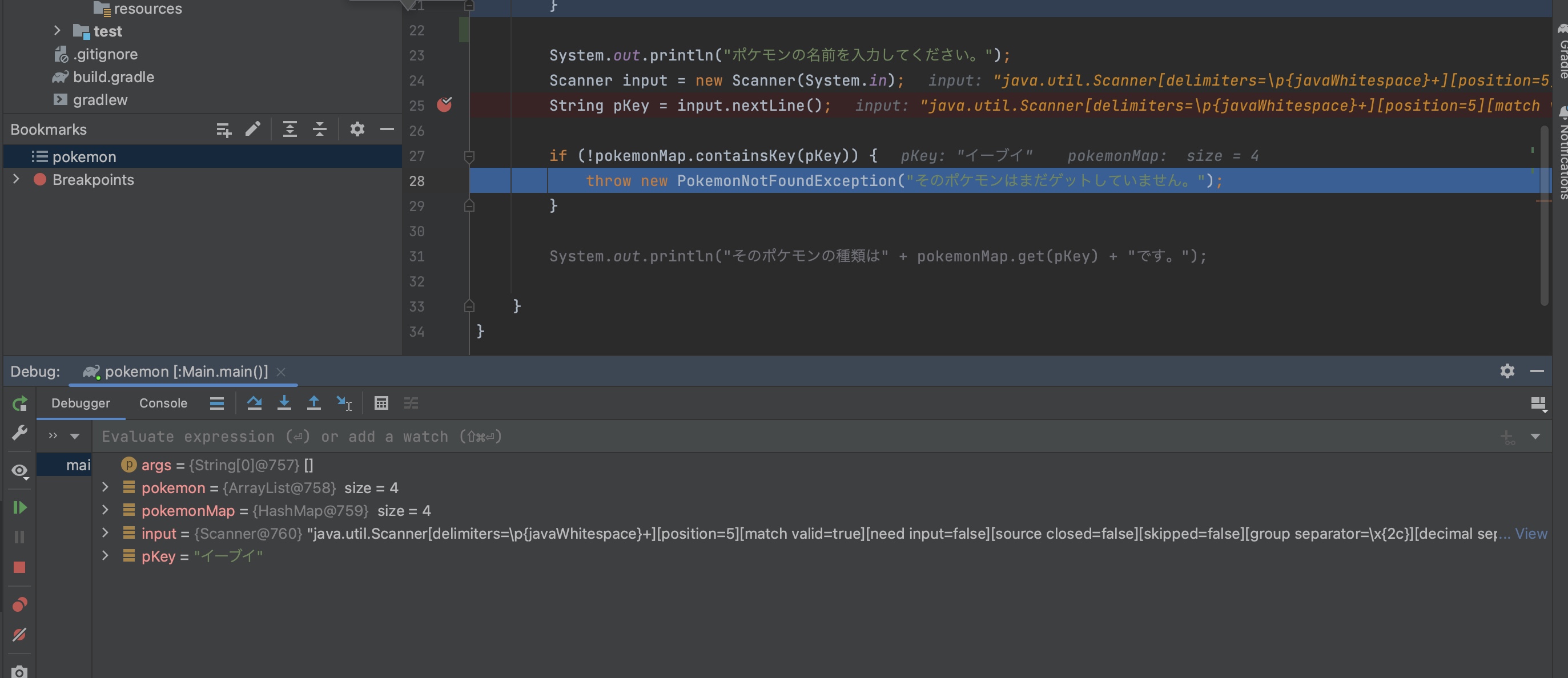
Task: Open the View Breakpoints dialog icon
Action: (x=19, y=604)
